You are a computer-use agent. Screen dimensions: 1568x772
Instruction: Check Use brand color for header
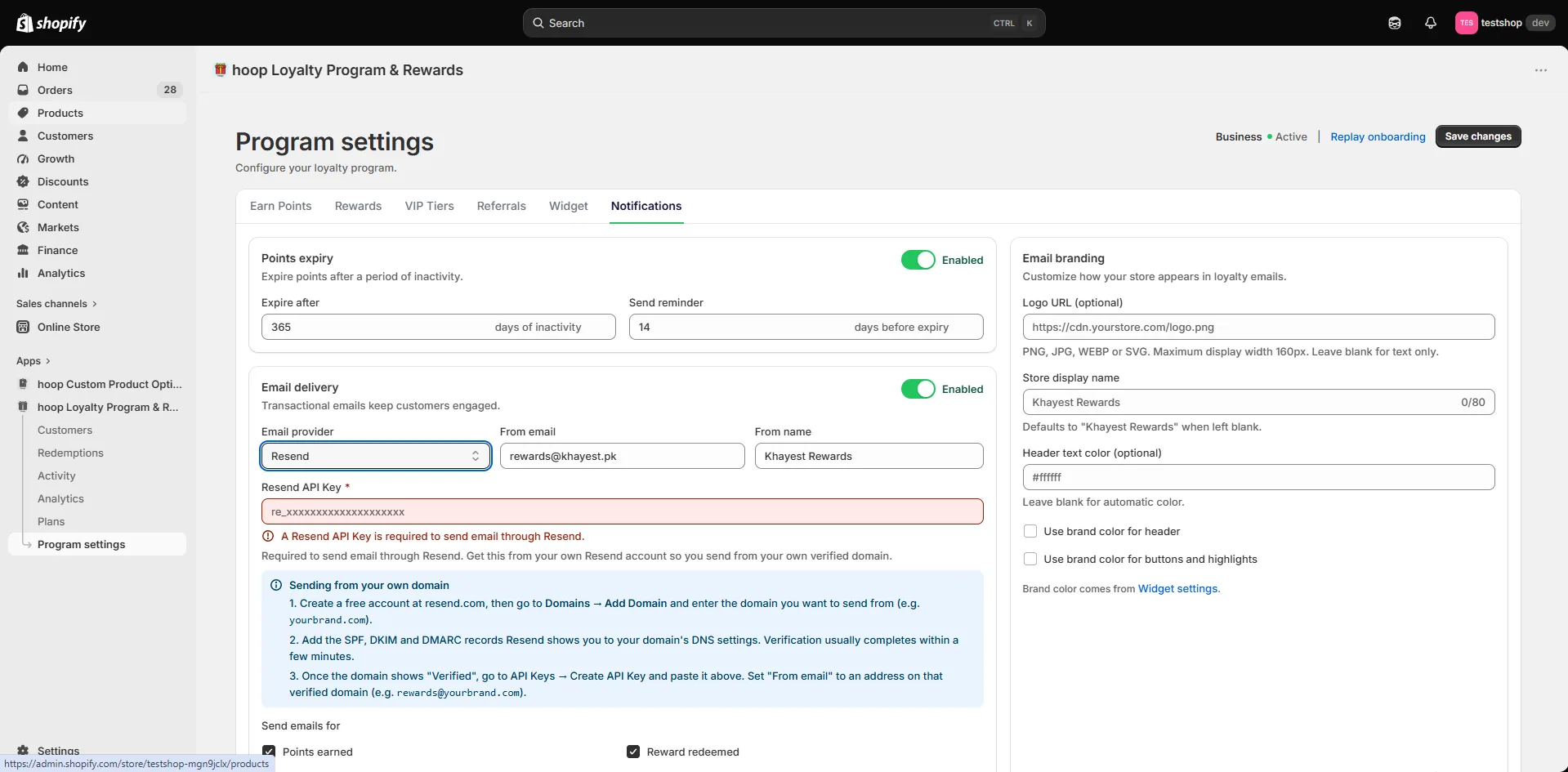click(x=1030, y=531)
